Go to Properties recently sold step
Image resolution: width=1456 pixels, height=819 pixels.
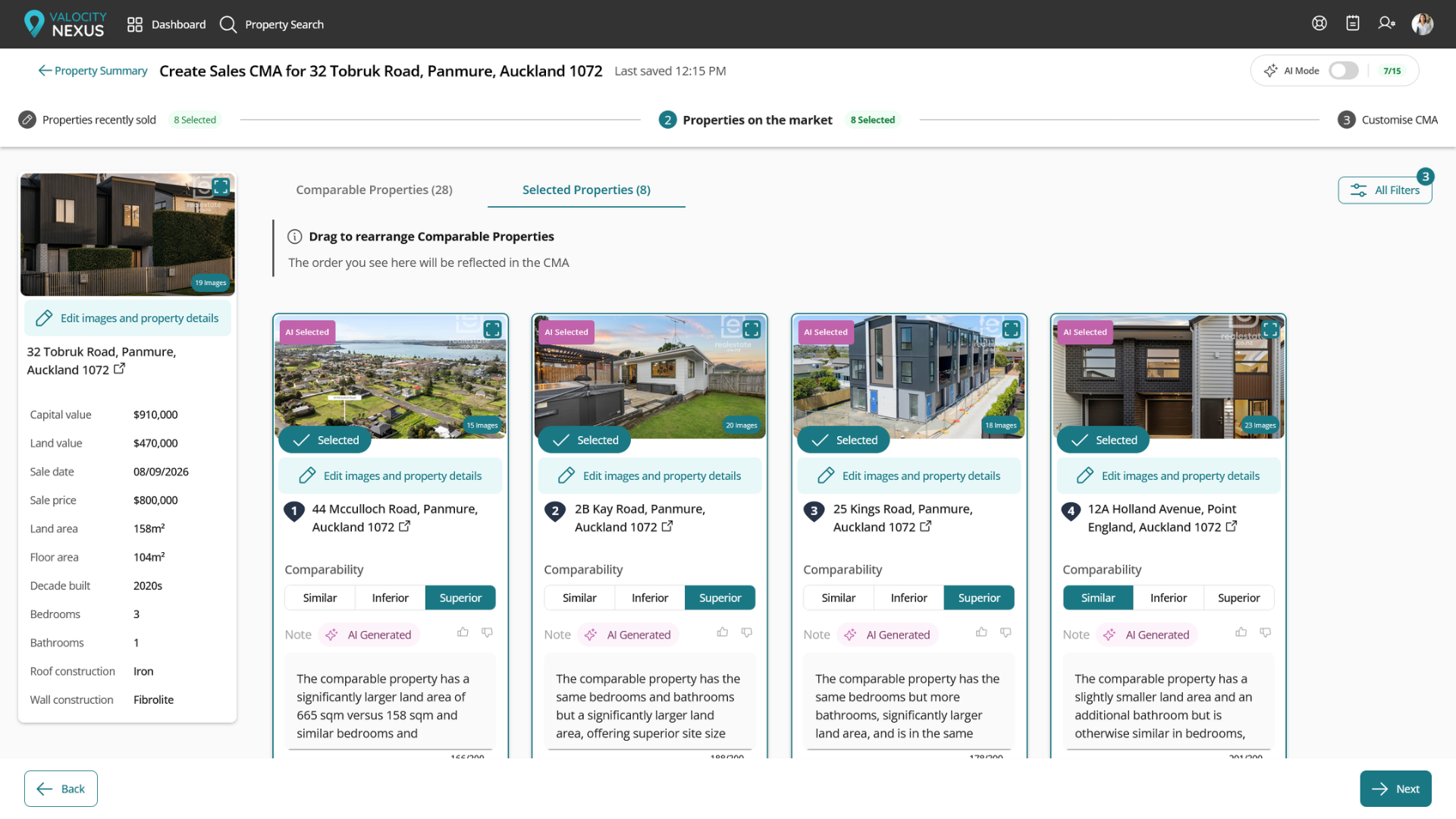99,120
